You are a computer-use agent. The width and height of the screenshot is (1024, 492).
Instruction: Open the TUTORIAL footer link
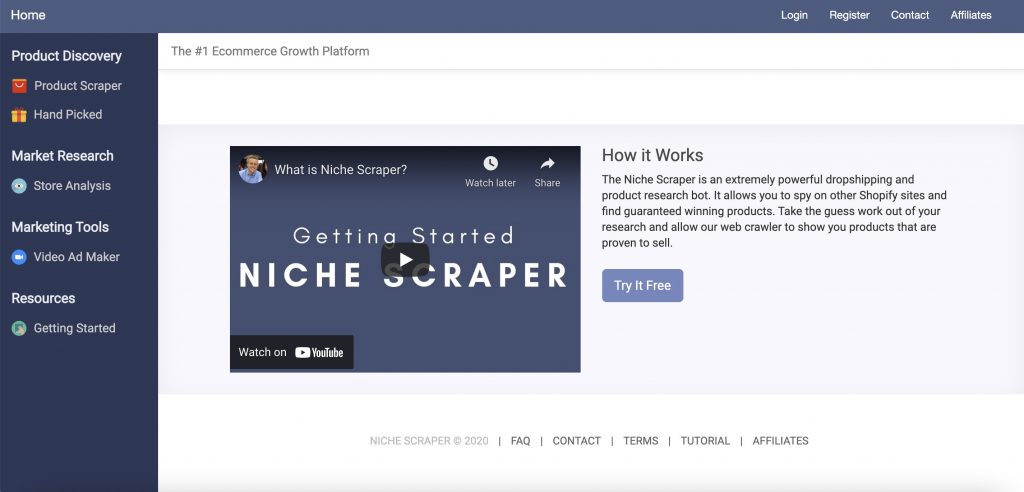(705, 441)
